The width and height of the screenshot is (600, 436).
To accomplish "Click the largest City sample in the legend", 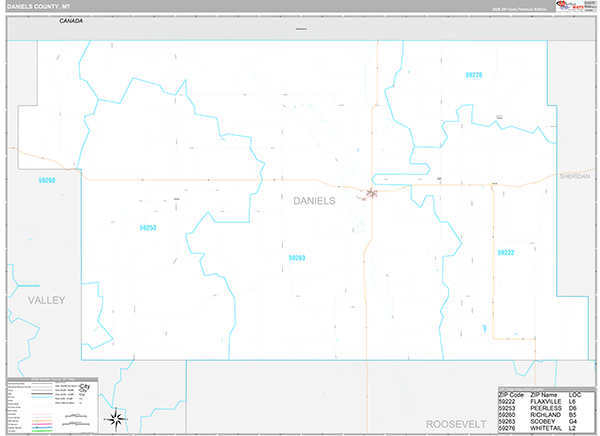I will tap(85, 386).
